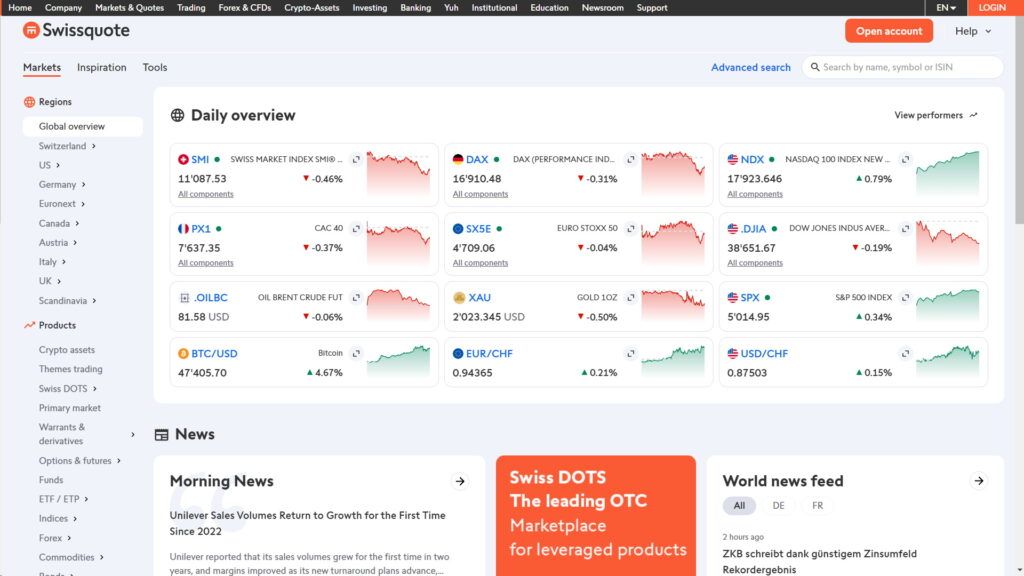
Task: Click the Swissquote logo icon
Action: (31, 30)
